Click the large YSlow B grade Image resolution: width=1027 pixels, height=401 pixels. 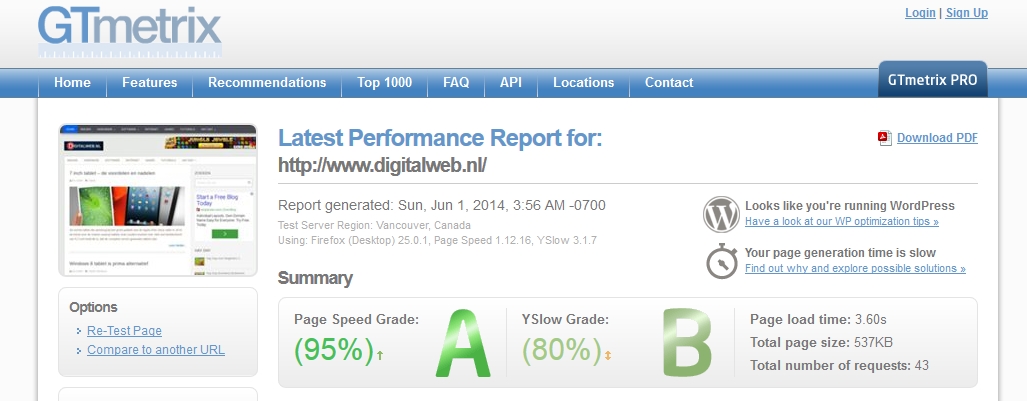tap(686, 343)
